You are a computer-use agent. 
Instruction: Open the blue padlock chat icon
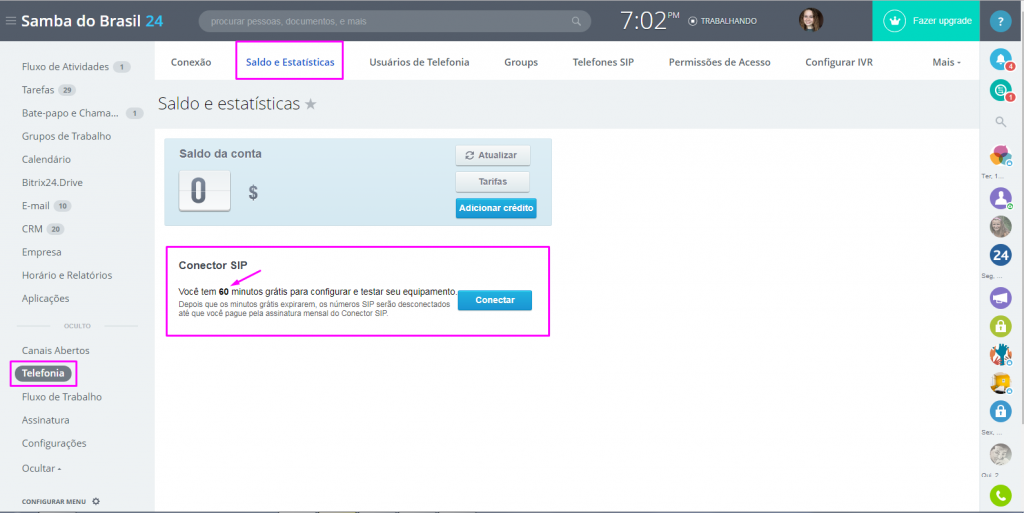pos(1000,411)
